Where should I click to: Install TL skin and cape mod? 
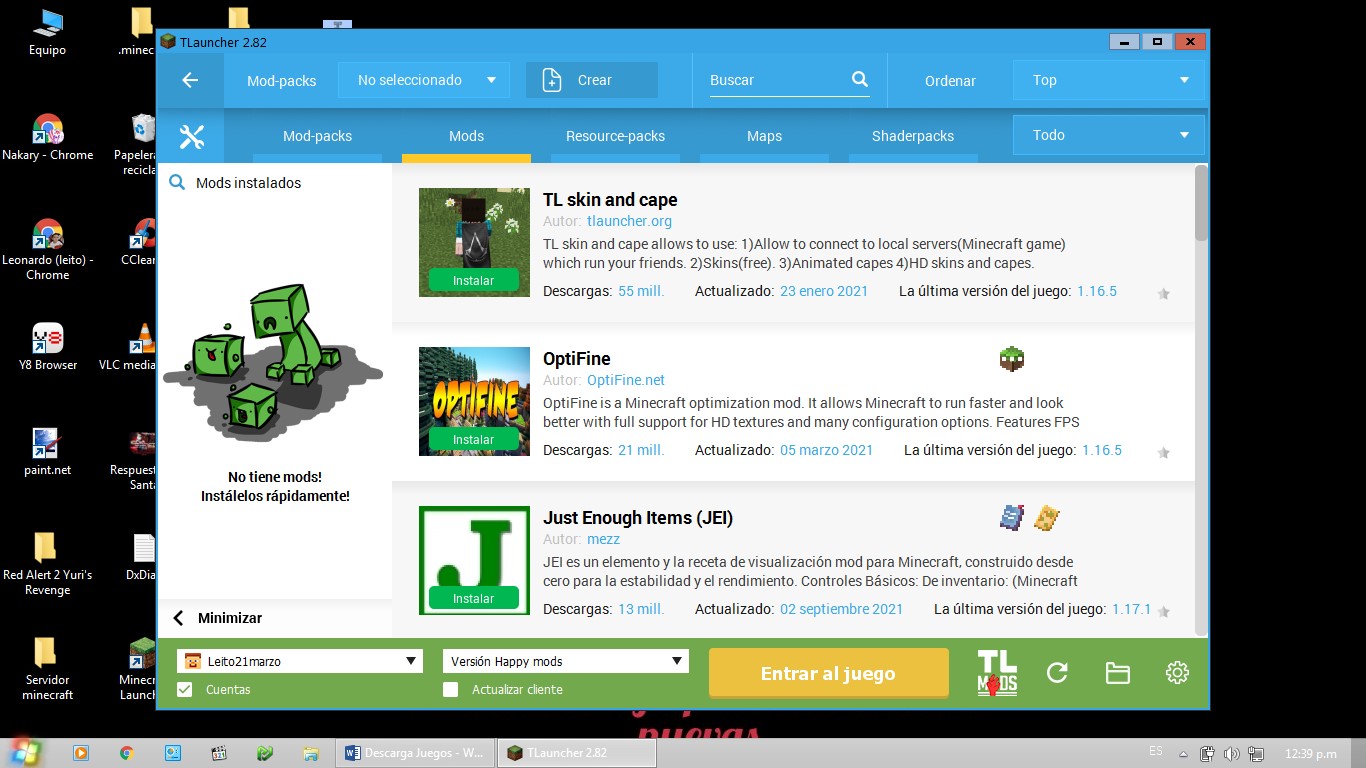pos(474,281)
